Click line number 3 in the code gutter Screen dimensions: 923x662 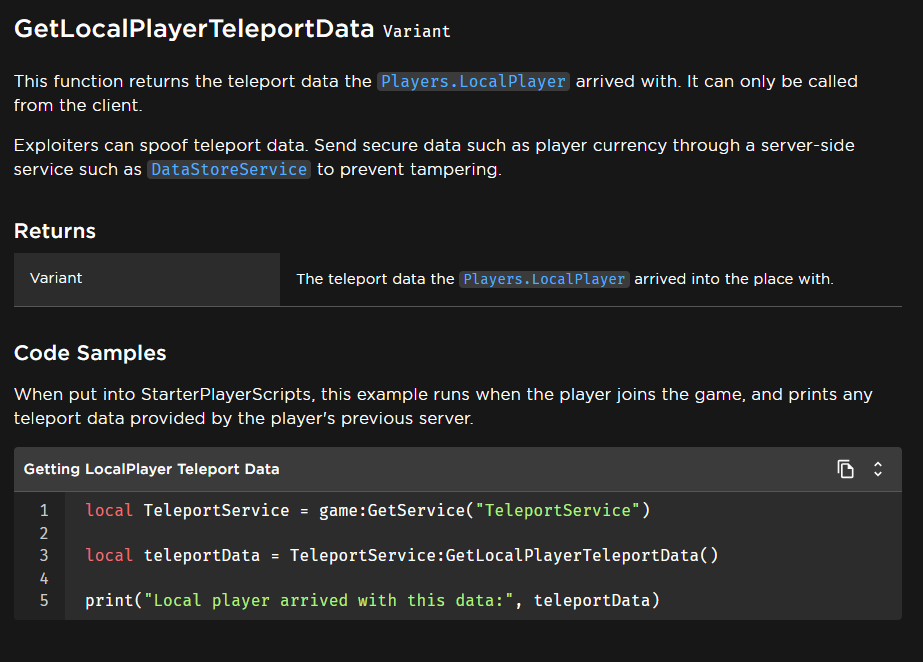pyautogui.click(x=43, y=556)
